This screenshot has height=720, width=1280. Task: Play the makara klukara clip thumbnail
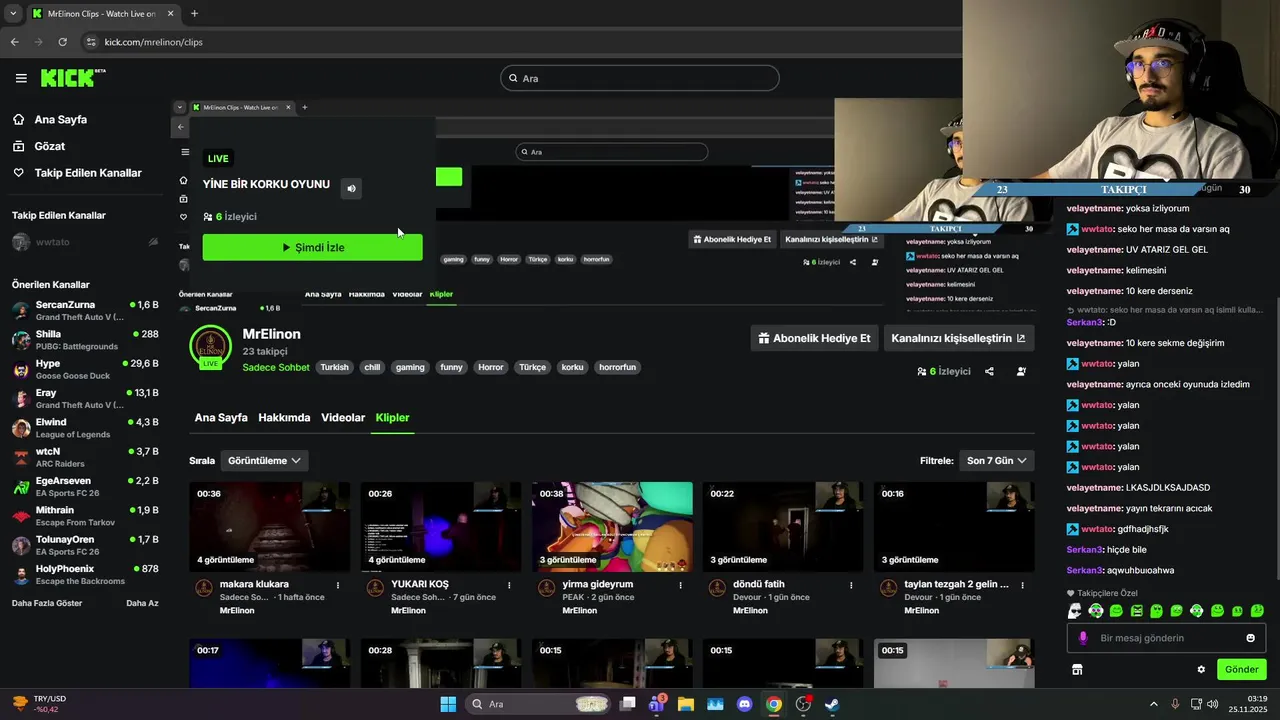point(269,527)
